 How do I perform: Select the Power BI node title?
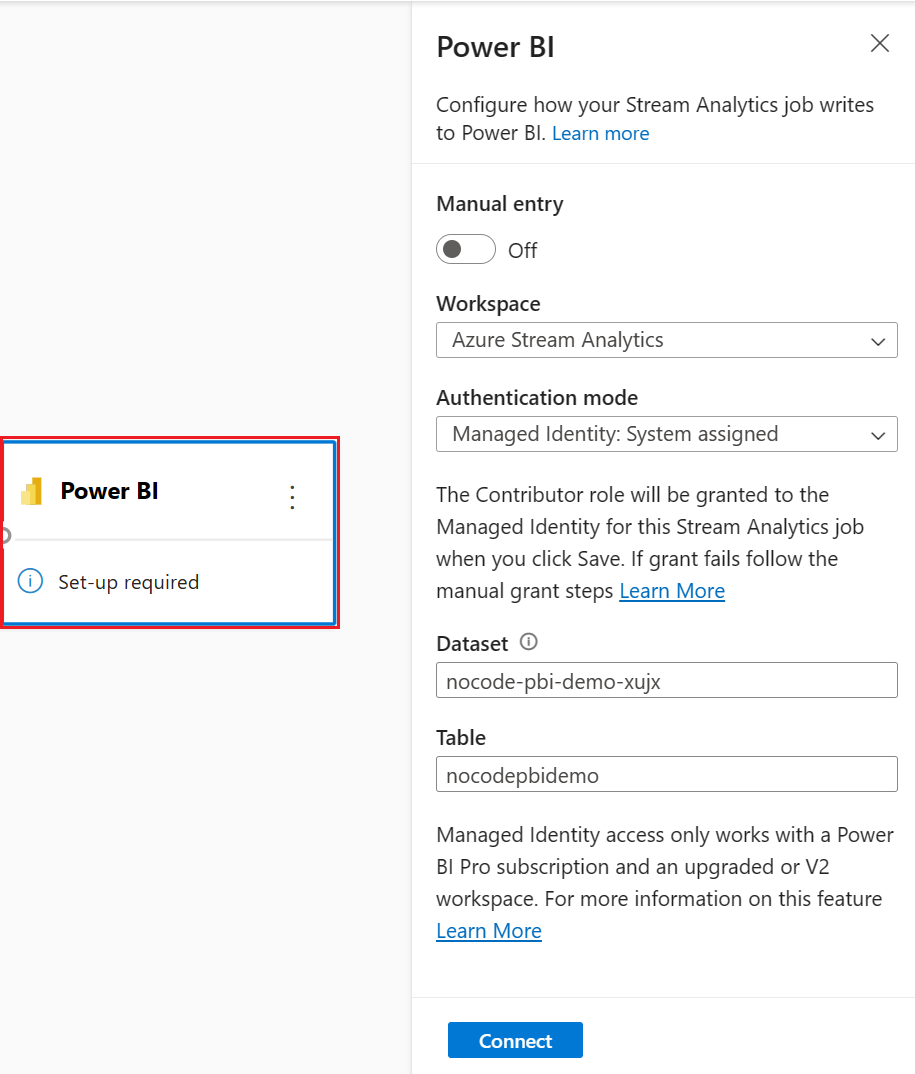tap(110, 491)
